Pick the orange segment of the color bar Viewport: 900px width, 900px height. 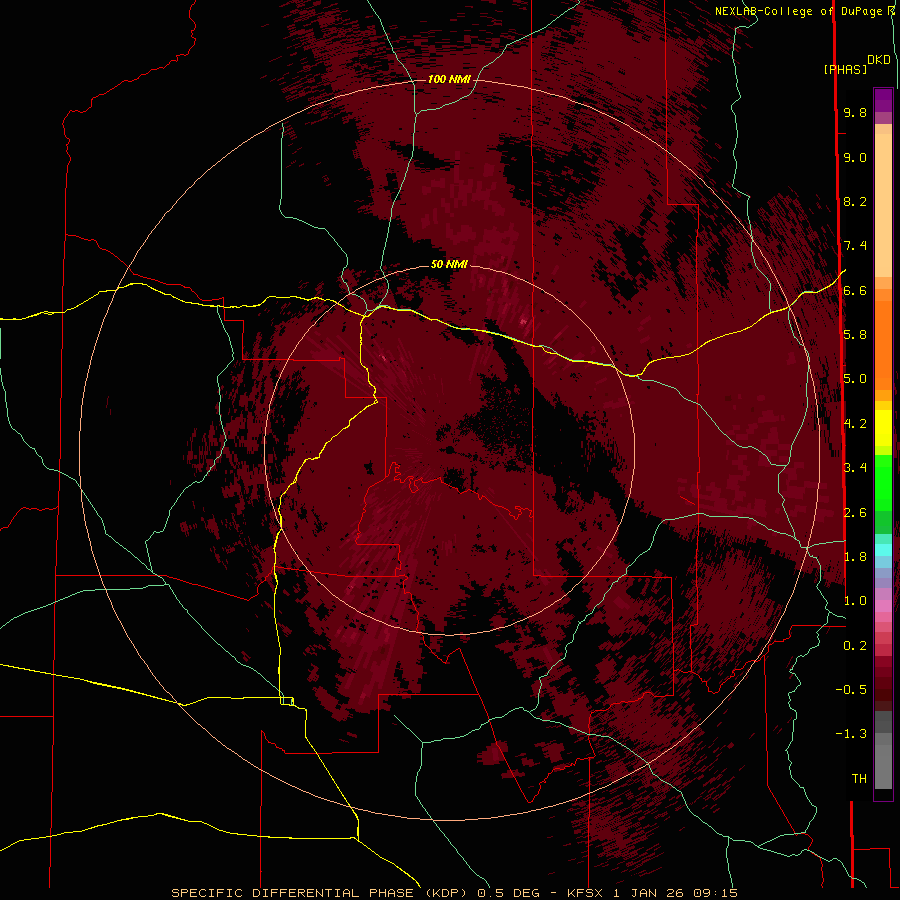883,344
